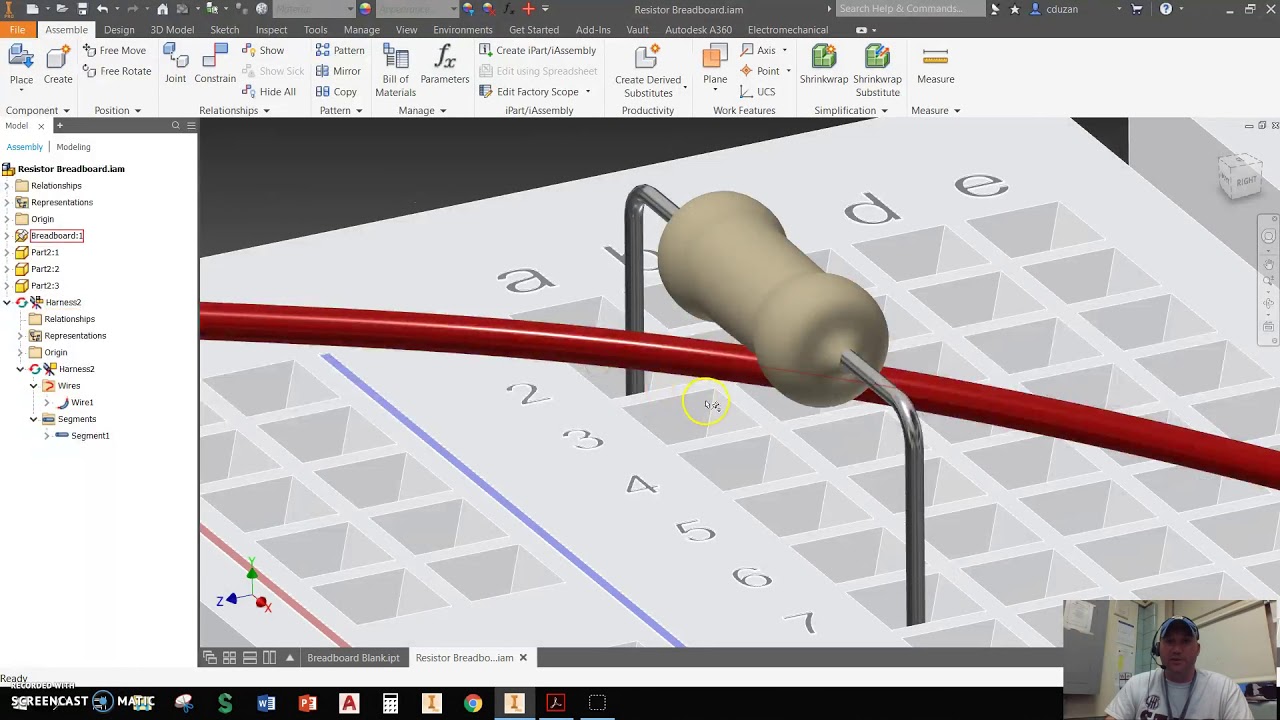Click Create iPart/iAssembly
Viewport: 1280px width, 720px height.
pos(537,50)
